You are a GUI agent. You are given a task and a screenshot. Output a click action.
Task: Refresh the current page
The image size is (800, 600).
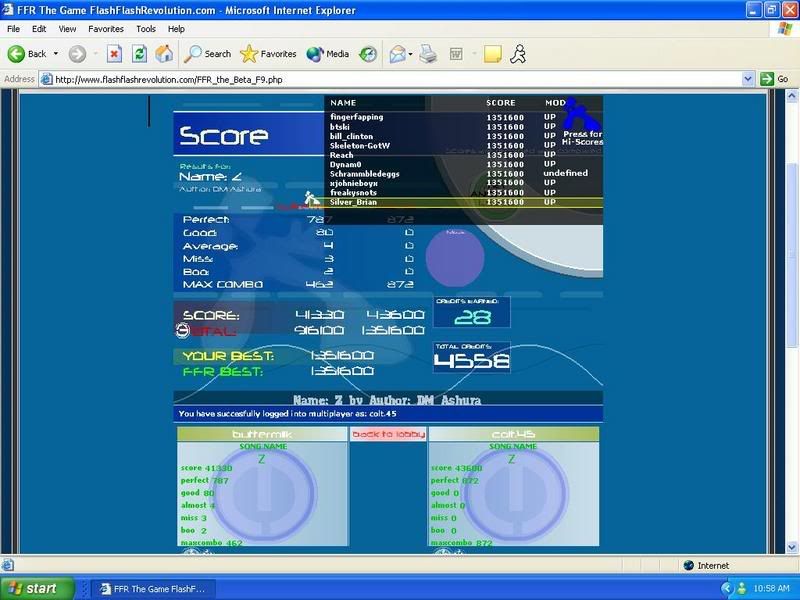[x=139, y=54]
